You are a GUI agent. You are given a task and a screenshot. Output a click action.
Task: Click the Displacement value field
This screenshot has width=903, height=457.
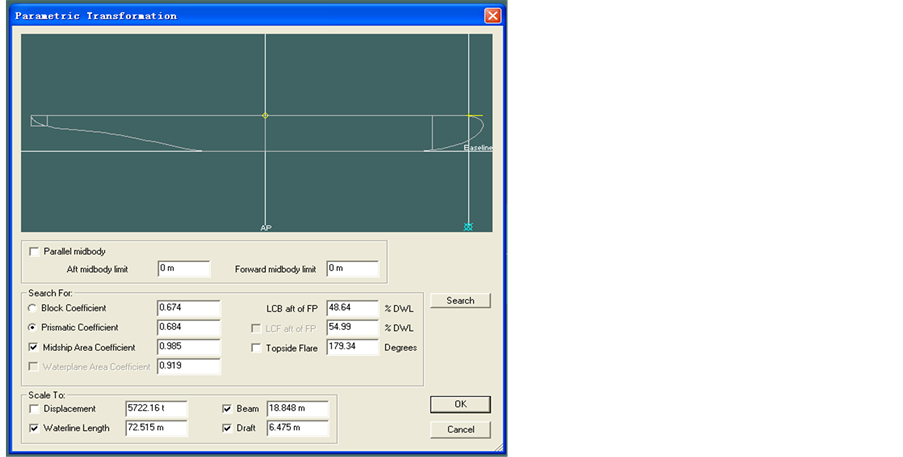[156, 409]
